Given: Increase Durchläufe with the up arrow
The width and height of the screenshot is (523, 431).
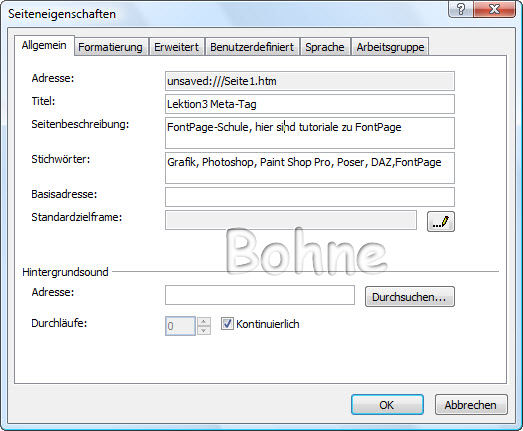Looking at the screenshot, I should (x=204, y=322).
